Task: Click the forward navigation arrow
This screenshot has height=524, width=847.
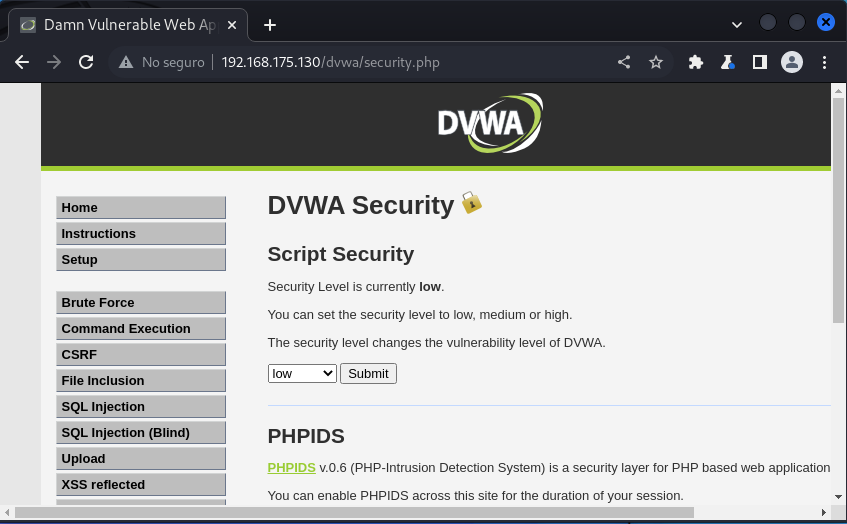Action: 53,62
